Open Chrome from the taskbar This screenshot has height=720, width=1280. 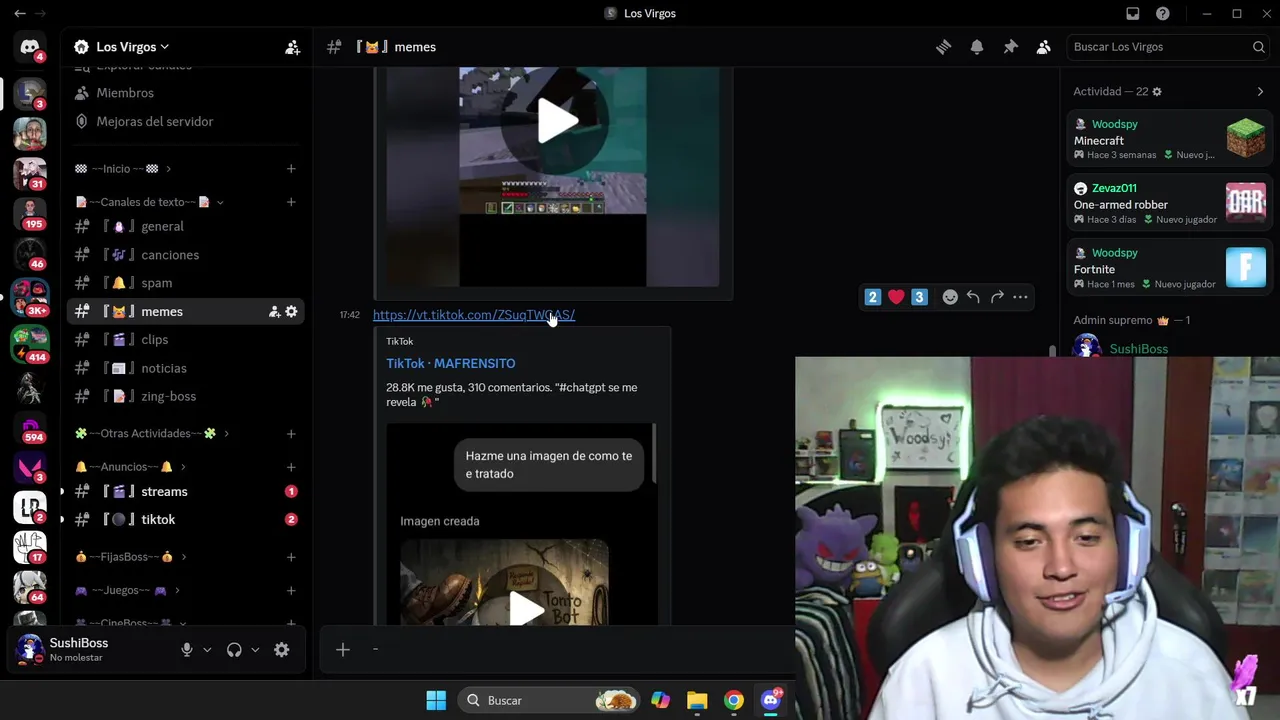734,700
